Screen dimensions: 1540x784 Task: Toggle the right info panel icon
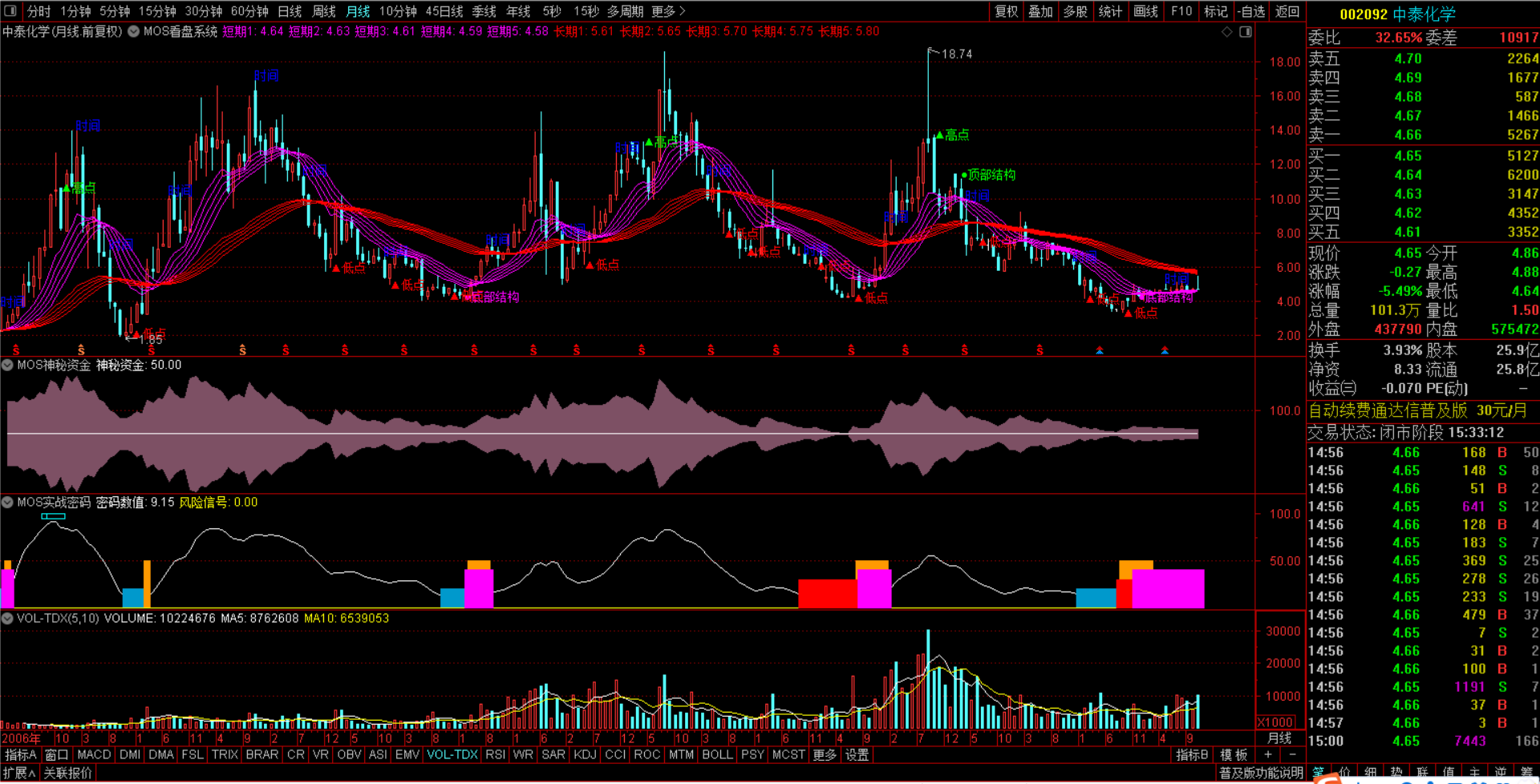click(x=1246, y=32)
